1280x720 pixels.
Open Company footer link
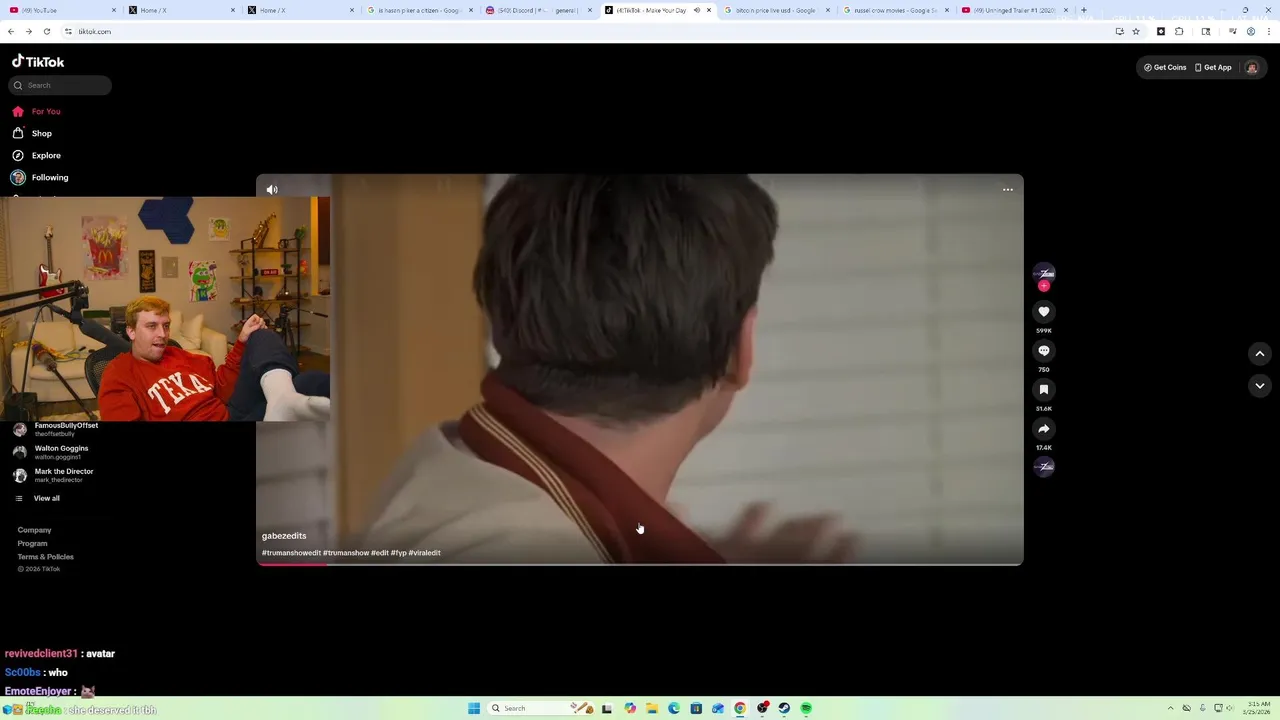[34, 530]
